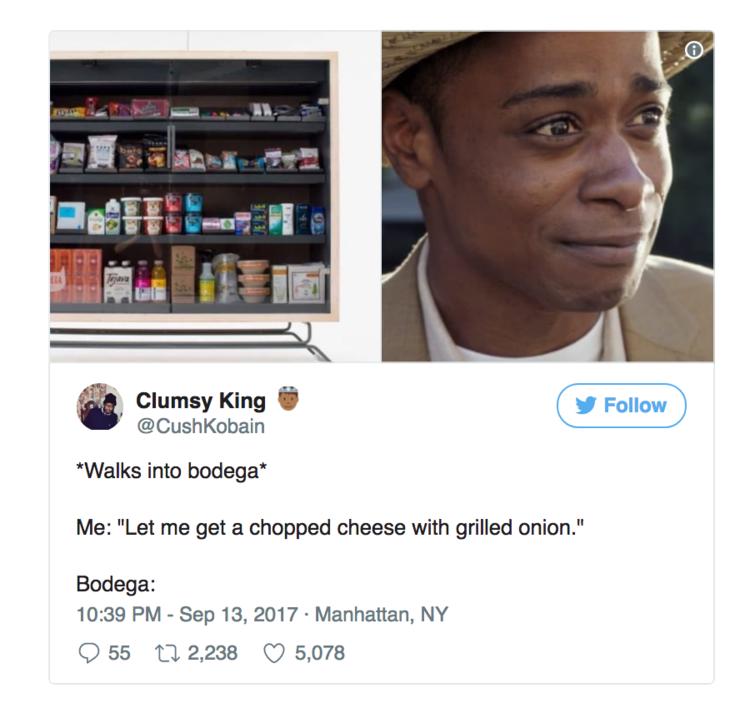Click the emoji next to Clumsy King
Image resolution: width=750 pixels, height=708 pixels.
(288, 399)
